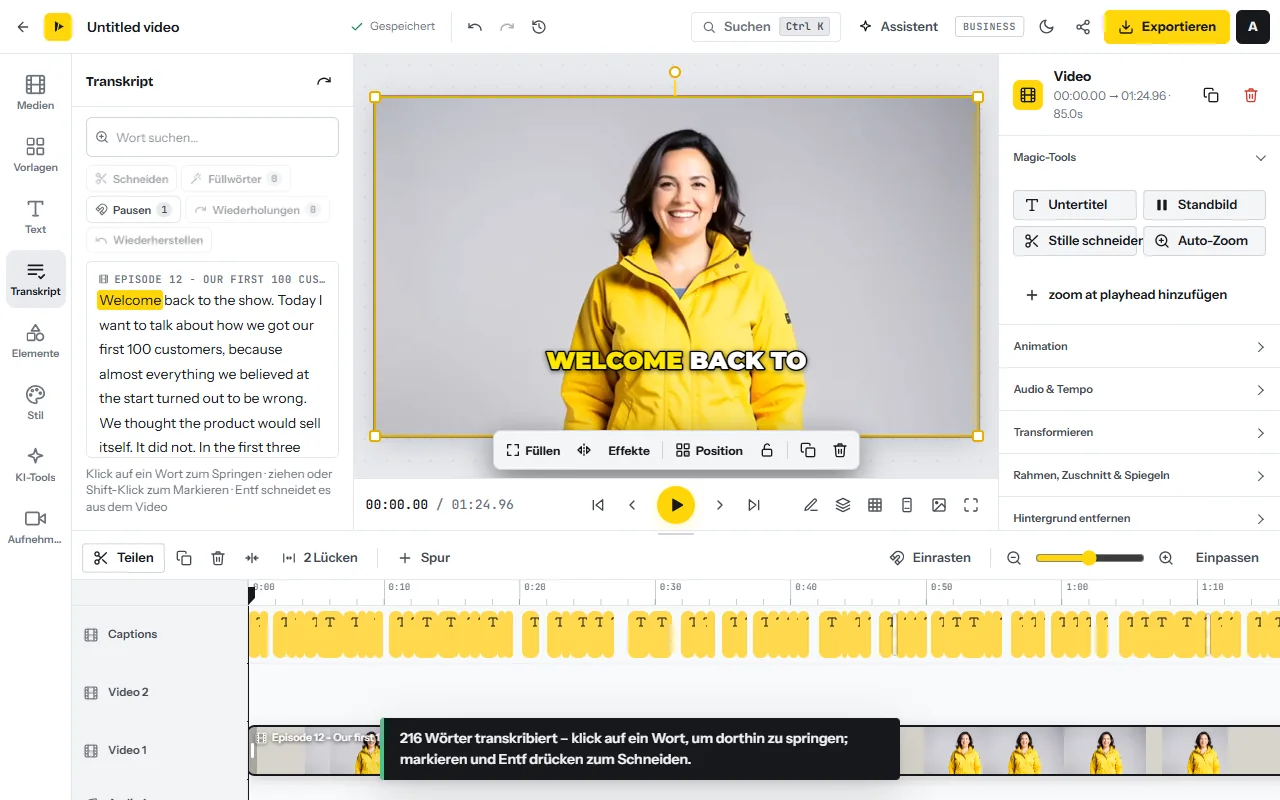This screenshot has width=1280, height=800.
Task: Delete the video with the red trash icon
Action: click(1251, 95)
